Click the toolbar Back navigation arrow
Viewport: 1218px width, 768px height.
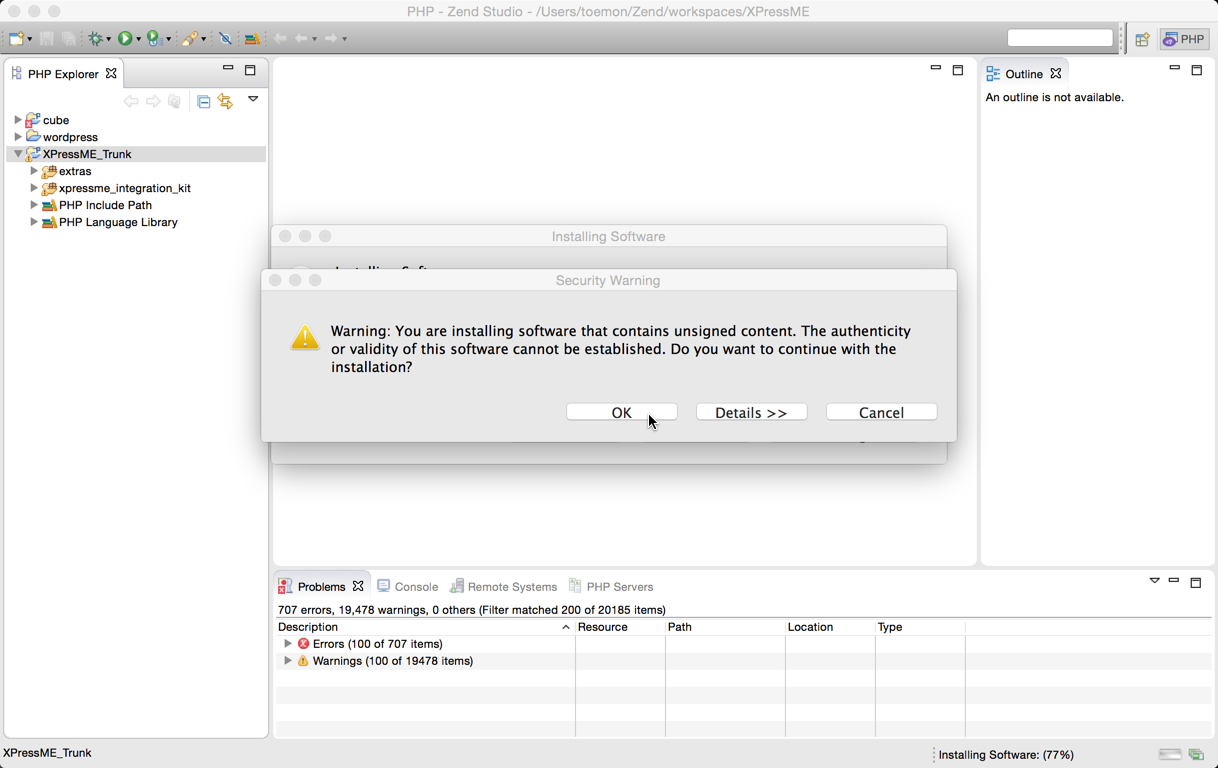[x=302, y=38]
